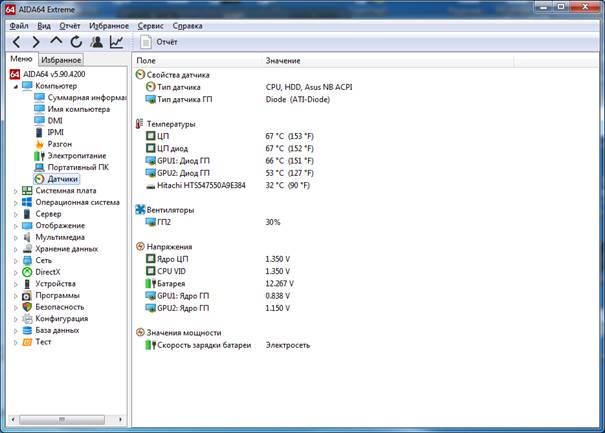Screen dimensions: 605x433
Task: Expand the Сервер node
Action: pyautogui.click(x=15, y=214)
